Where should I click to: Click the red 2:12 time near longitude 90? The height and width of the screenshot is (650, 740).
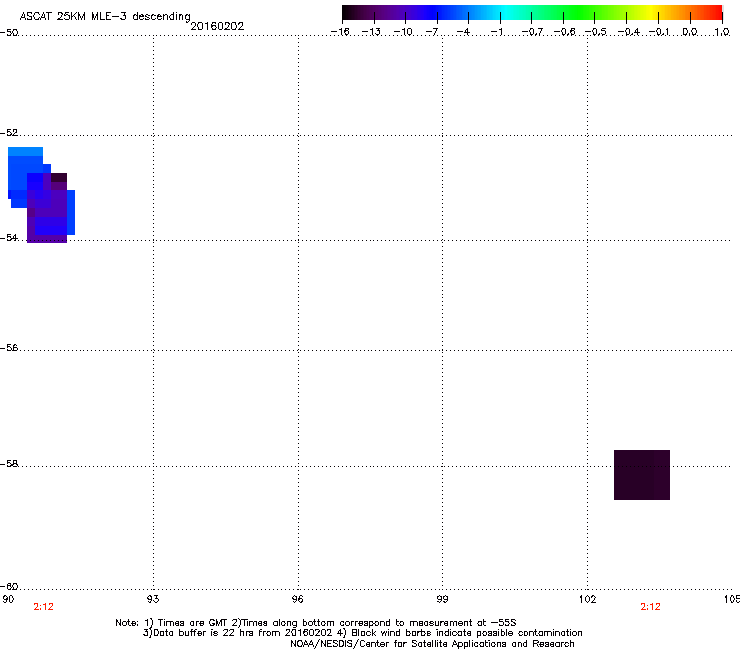tap(43, 607)
